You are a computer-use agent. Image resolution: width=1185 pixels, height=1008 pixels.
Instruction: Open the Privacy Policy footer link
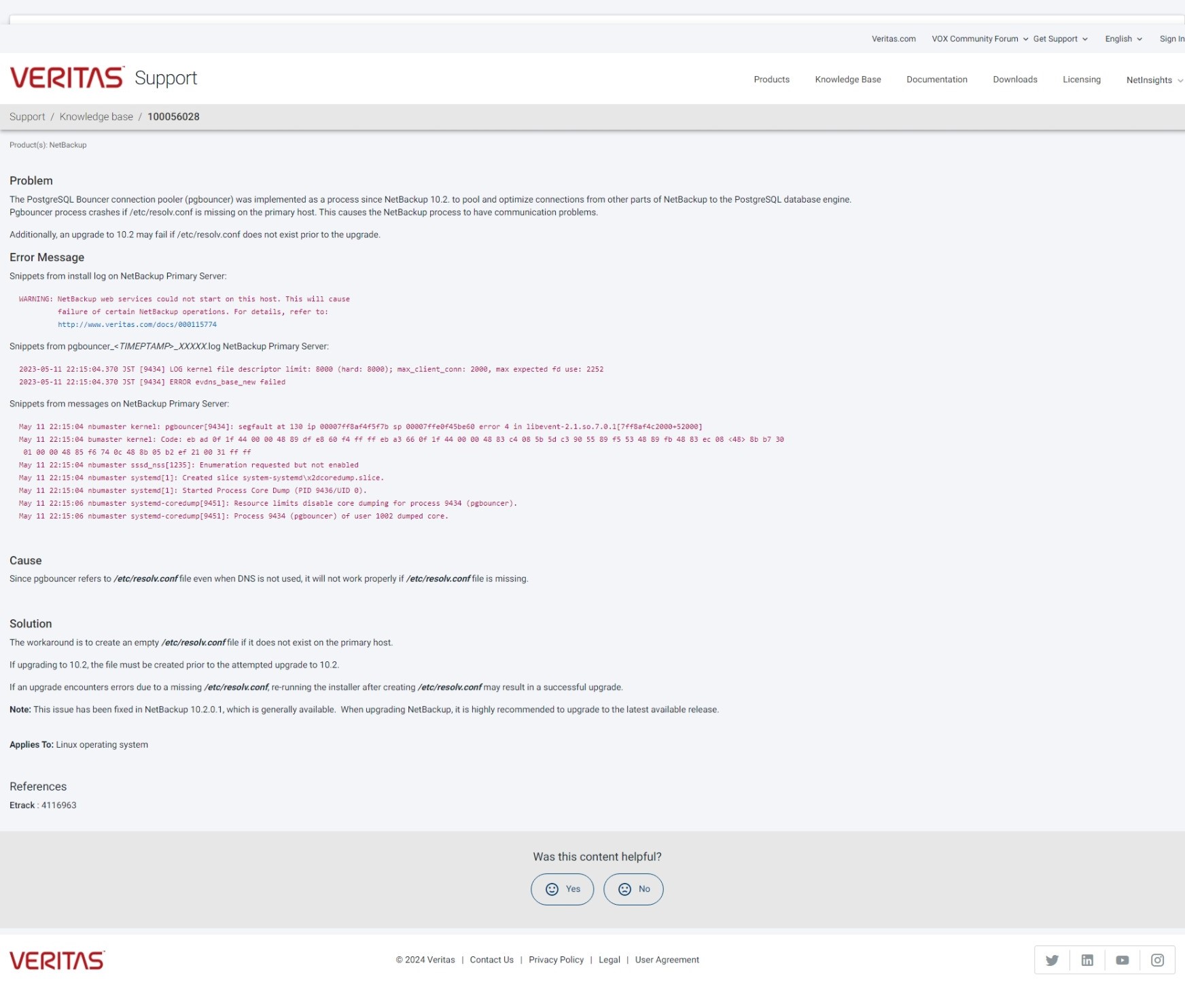556,960
